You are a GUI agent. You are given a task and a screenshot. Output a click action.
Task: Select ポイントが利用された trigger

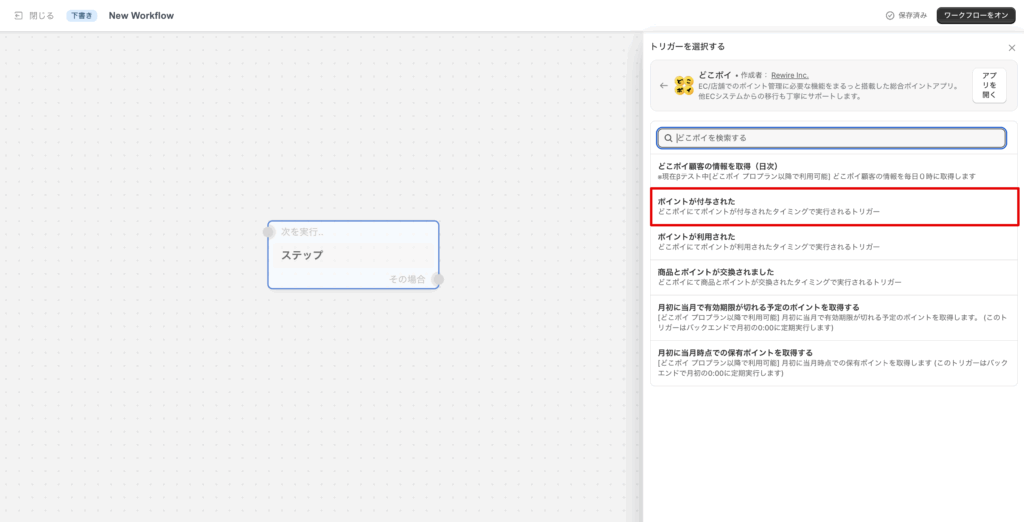click(833, 242)
